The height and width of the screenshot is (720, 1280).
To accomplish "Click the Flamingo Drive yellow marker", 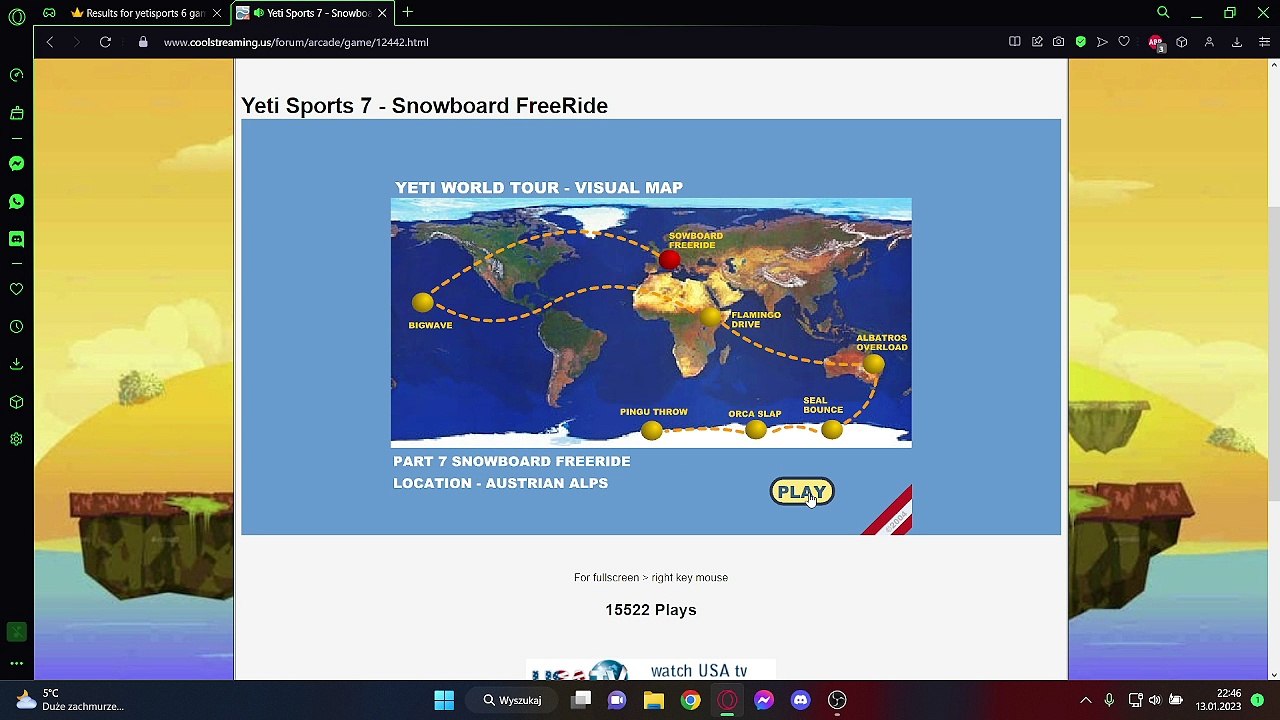I will (x=711, y=318).
